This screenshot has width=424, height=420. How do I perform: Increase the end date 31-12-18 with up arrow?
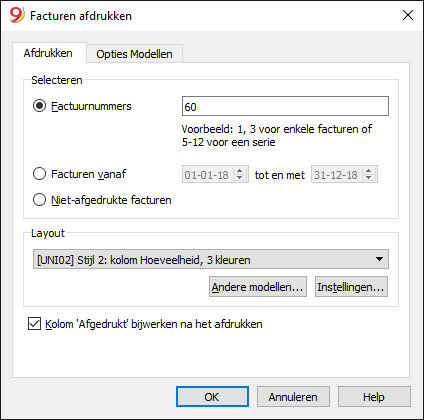[x=368, y=170]
